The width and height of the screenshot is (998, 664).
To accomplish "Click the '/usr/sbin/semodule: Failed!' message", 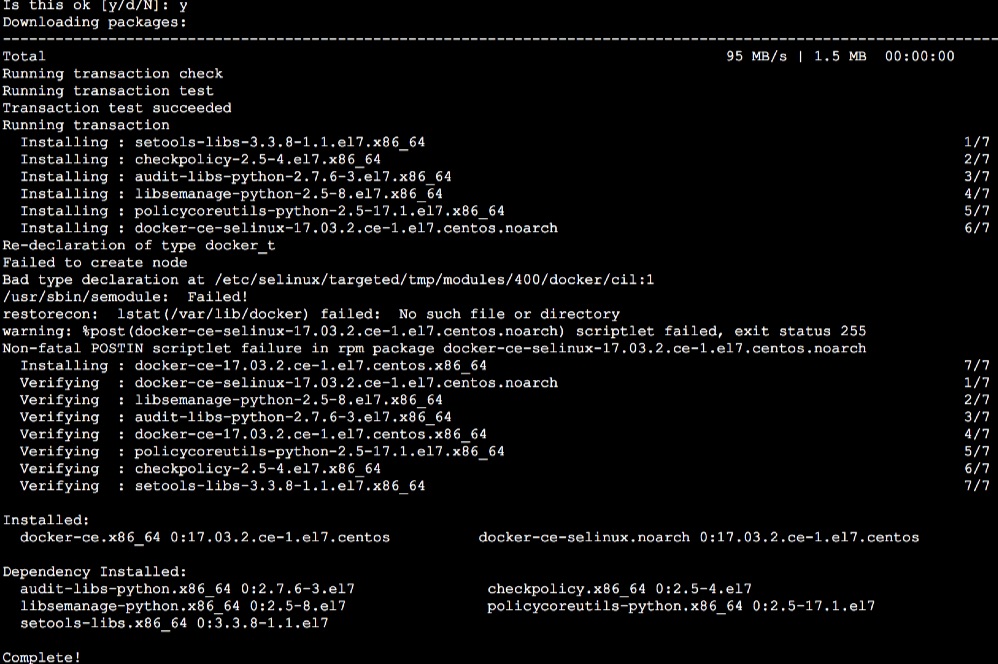I will click(125, 297).
